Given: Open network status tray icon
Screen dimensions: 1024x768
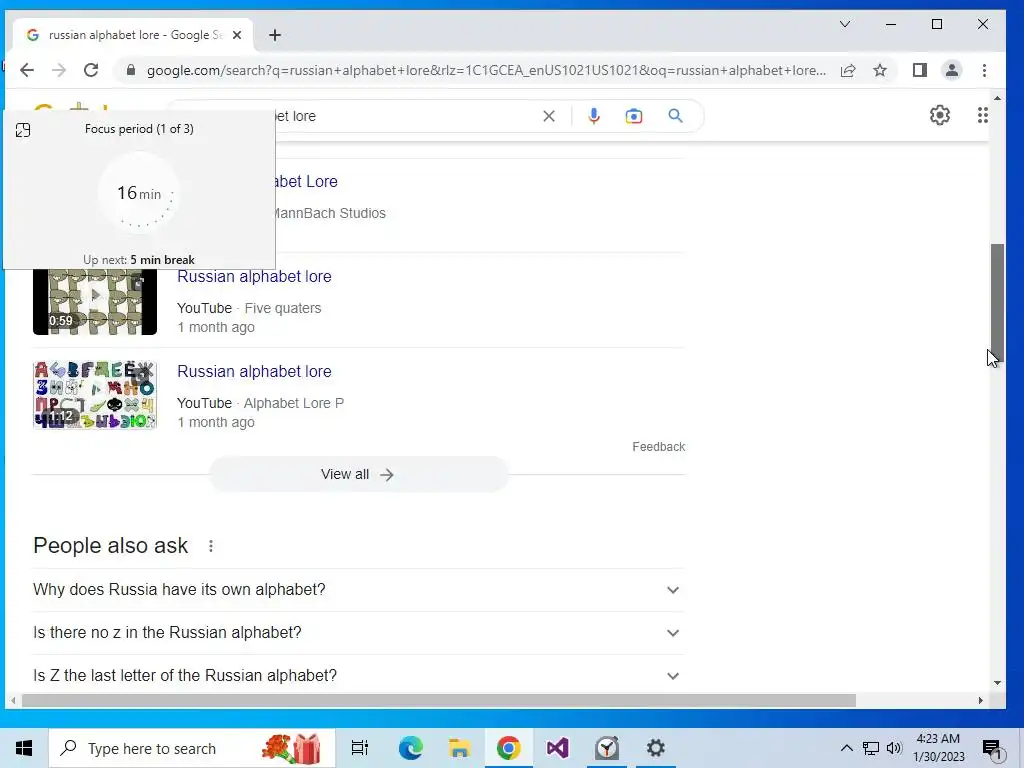Looking at the screenshot, I should point(871,748).
